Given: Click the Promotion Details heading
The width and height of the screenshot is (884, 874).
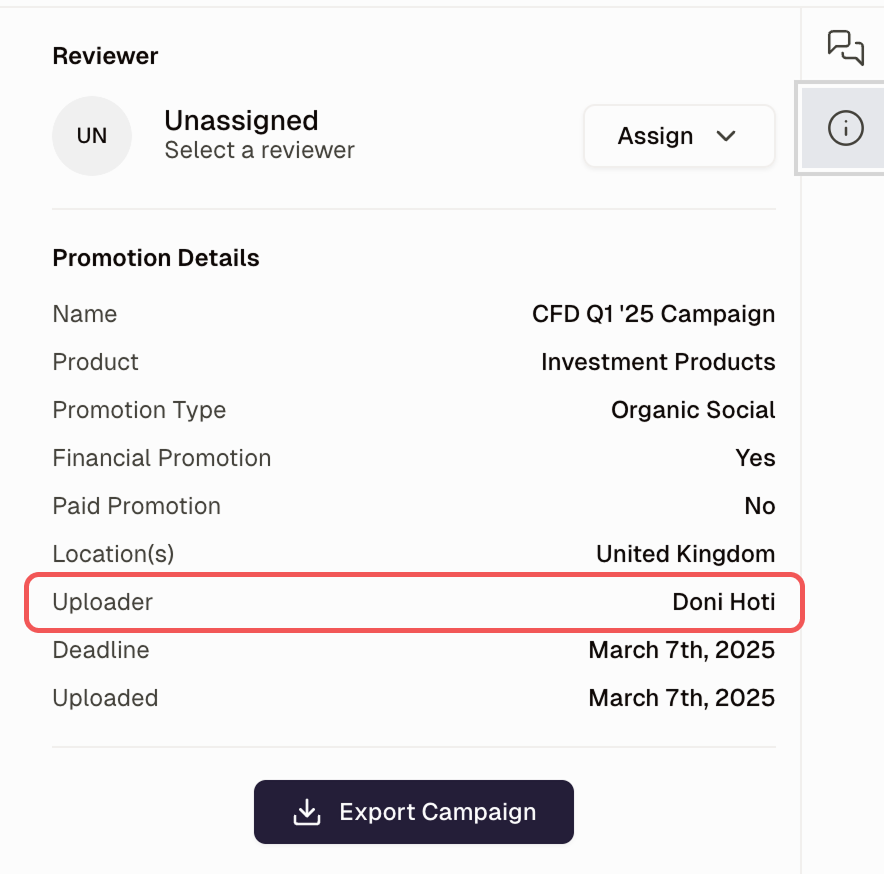Looking at the screenshot, I should click(156, 258).
